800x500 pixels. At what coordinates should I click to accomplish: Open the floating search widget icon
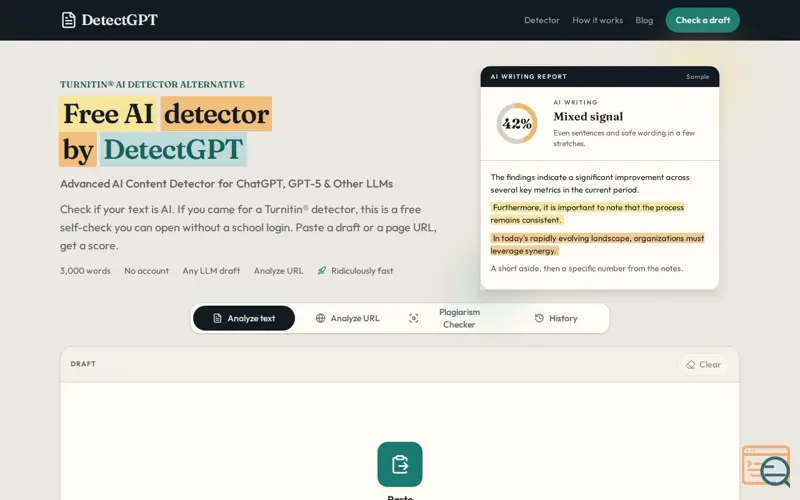click(767, 466)
